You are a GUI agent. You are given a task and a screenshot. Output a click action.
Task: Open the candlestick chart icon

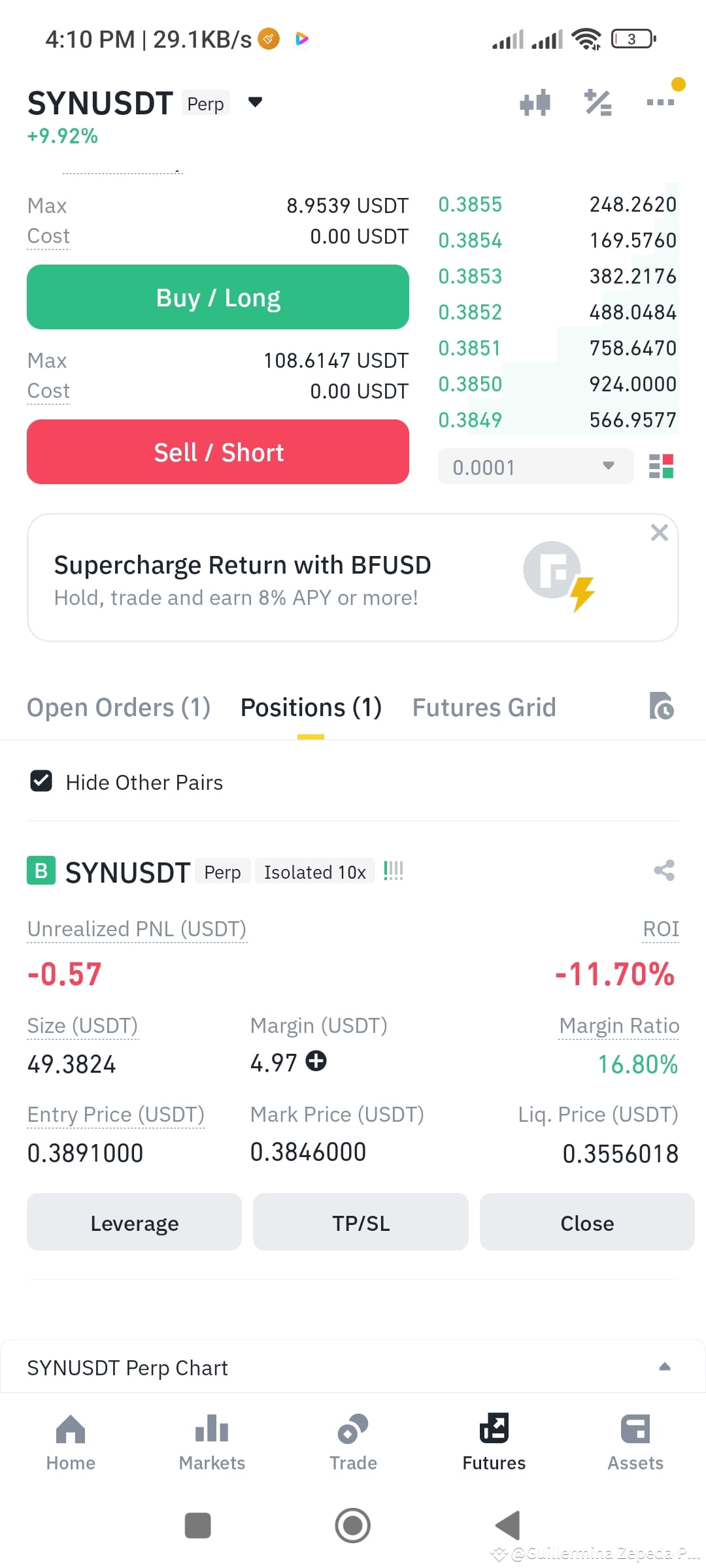point(535,103)
